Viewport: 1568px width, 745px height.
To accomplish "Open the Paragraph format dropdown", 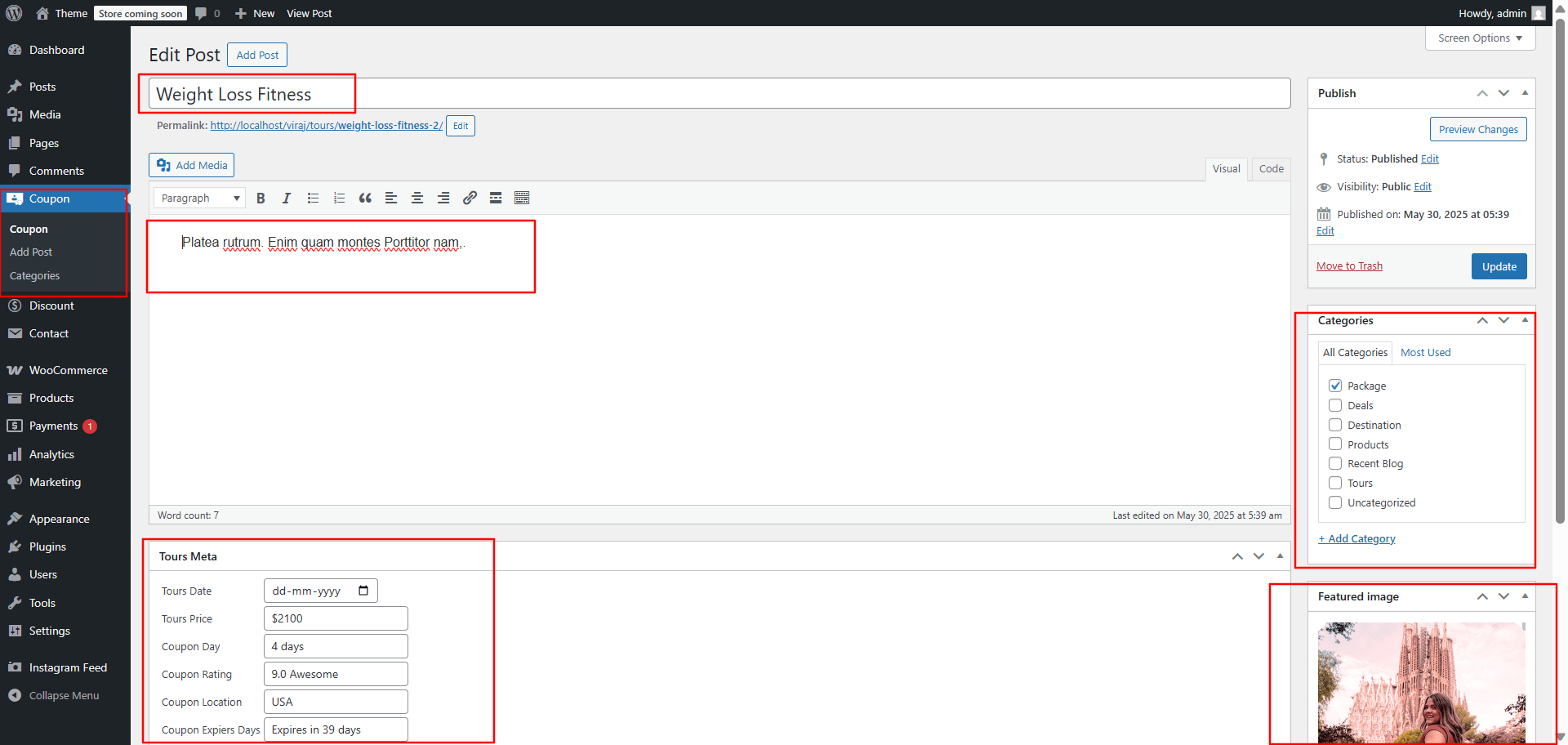I will 199,199.
